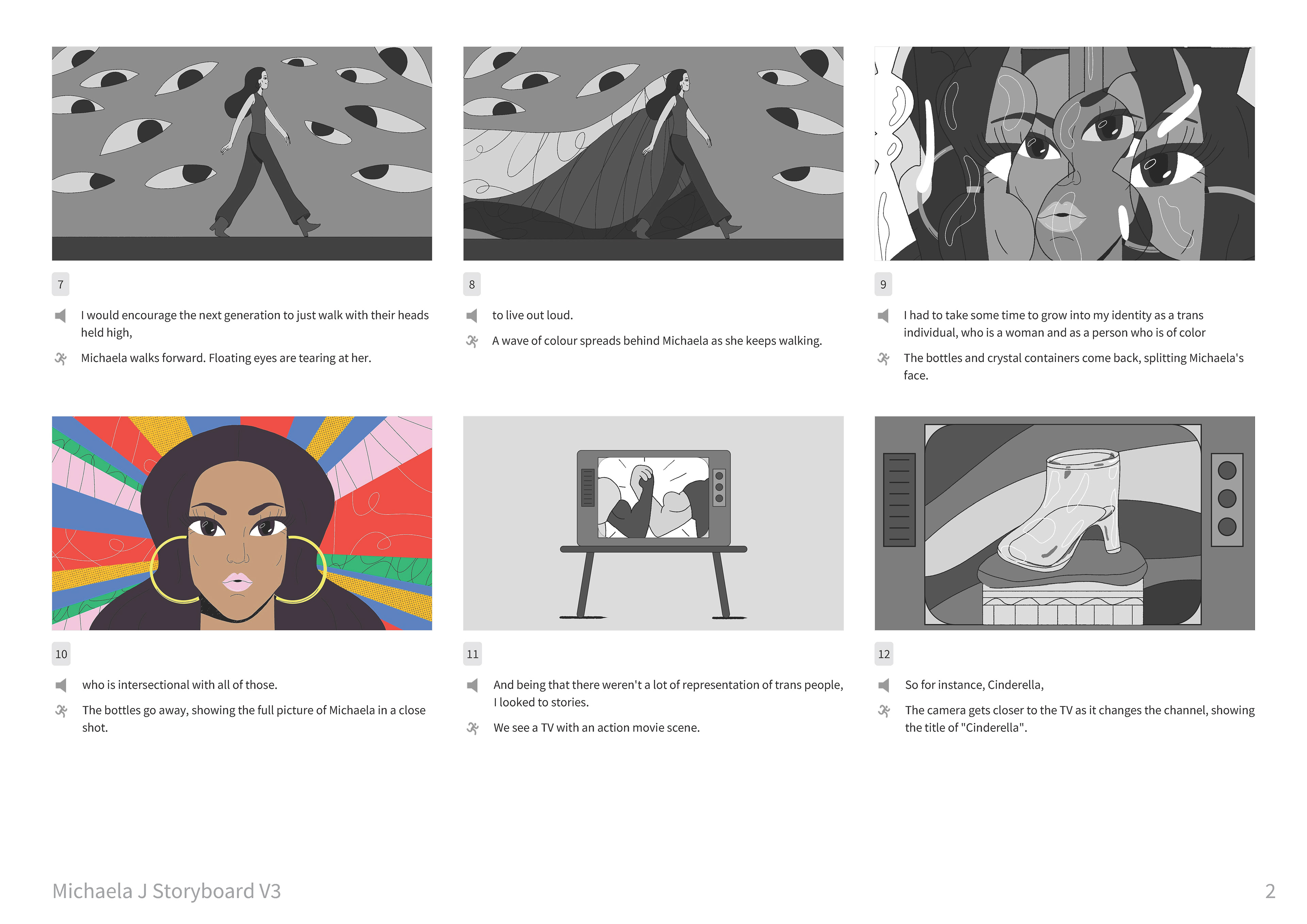Click the action icon under frame 7

[60, 359]
